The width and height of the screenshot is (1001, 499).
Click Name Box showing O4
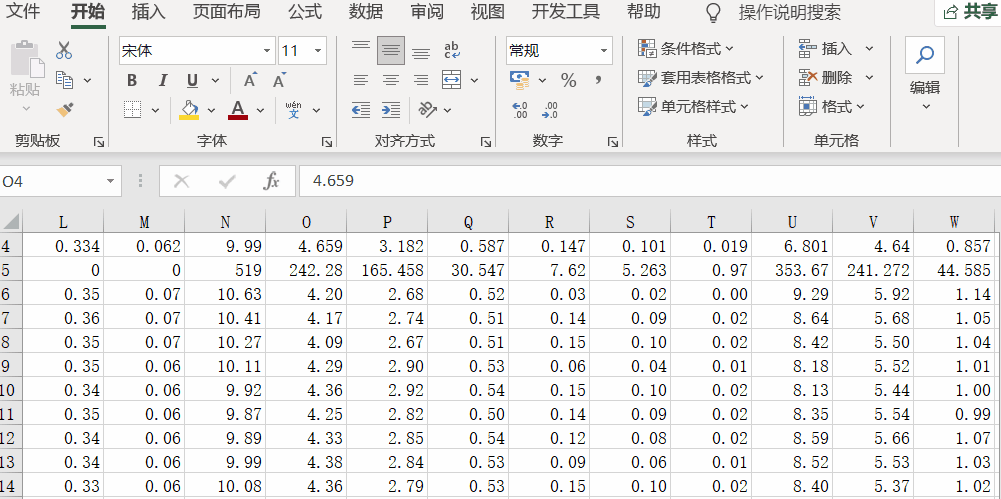point(61,182)
